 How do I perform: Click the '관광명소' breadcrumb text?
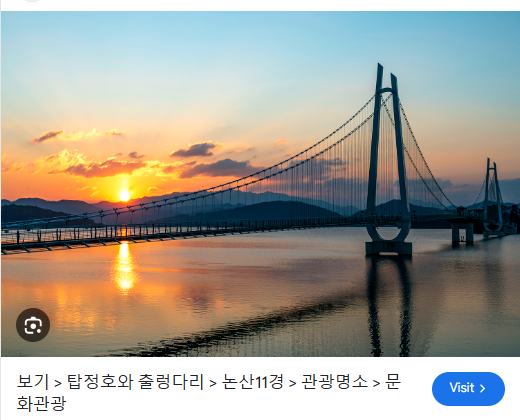pos(334,382)
